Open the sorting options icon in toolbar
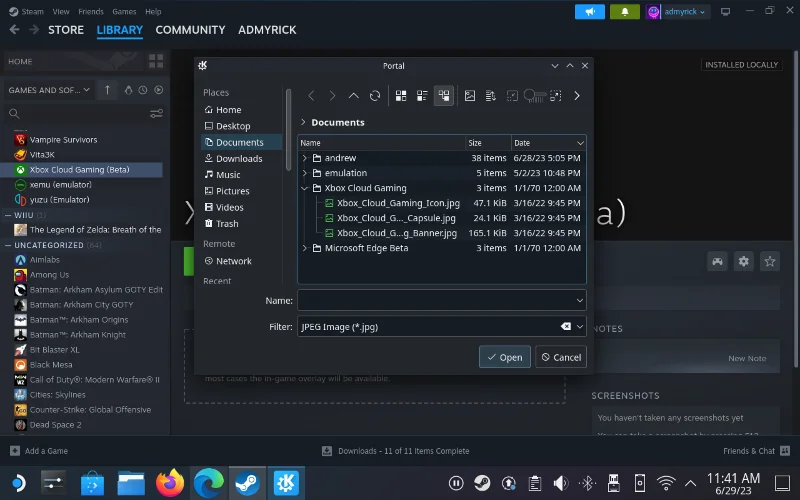The image size is (800, 500). 491,96
